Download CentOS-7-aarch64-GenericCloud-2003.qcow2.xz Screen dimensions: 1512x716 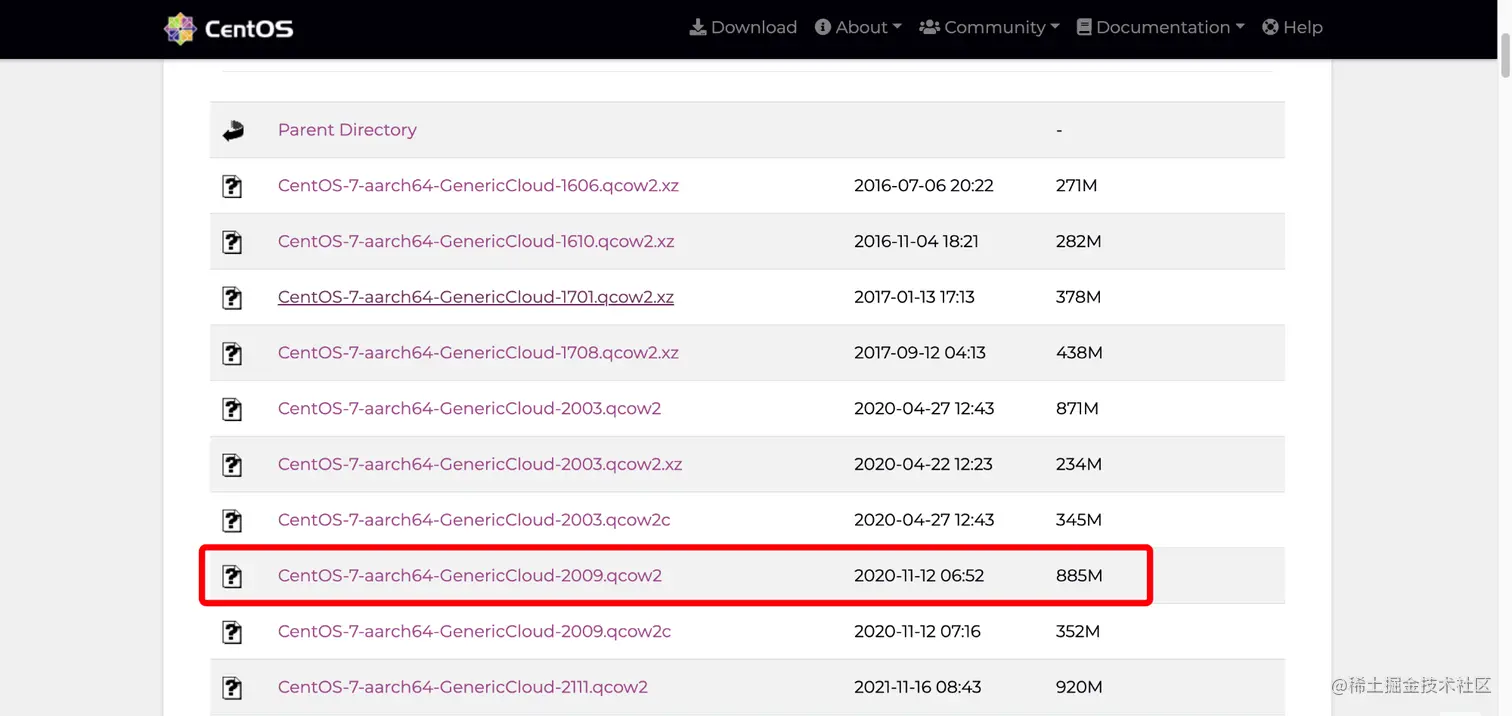(480, 464)
